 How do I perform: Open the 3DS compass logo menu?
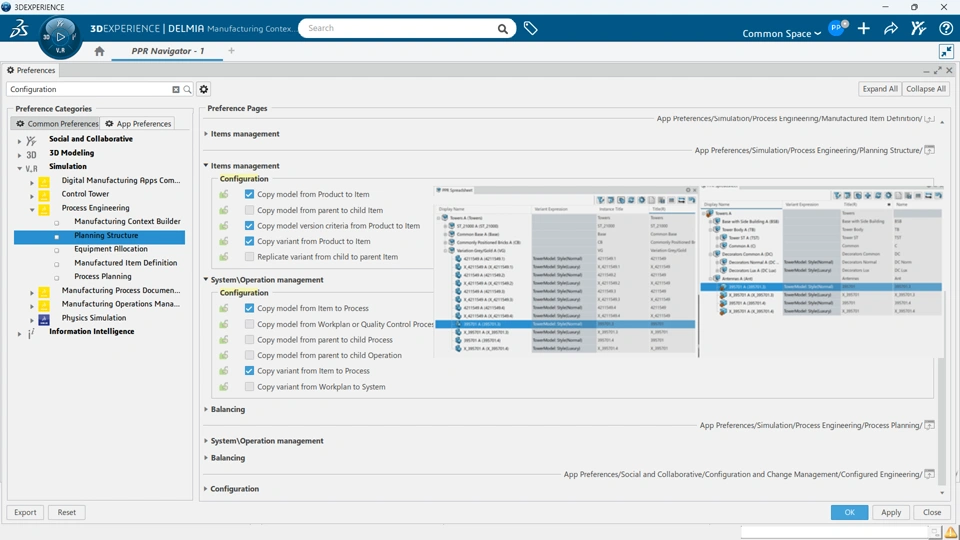coord(19,28)
